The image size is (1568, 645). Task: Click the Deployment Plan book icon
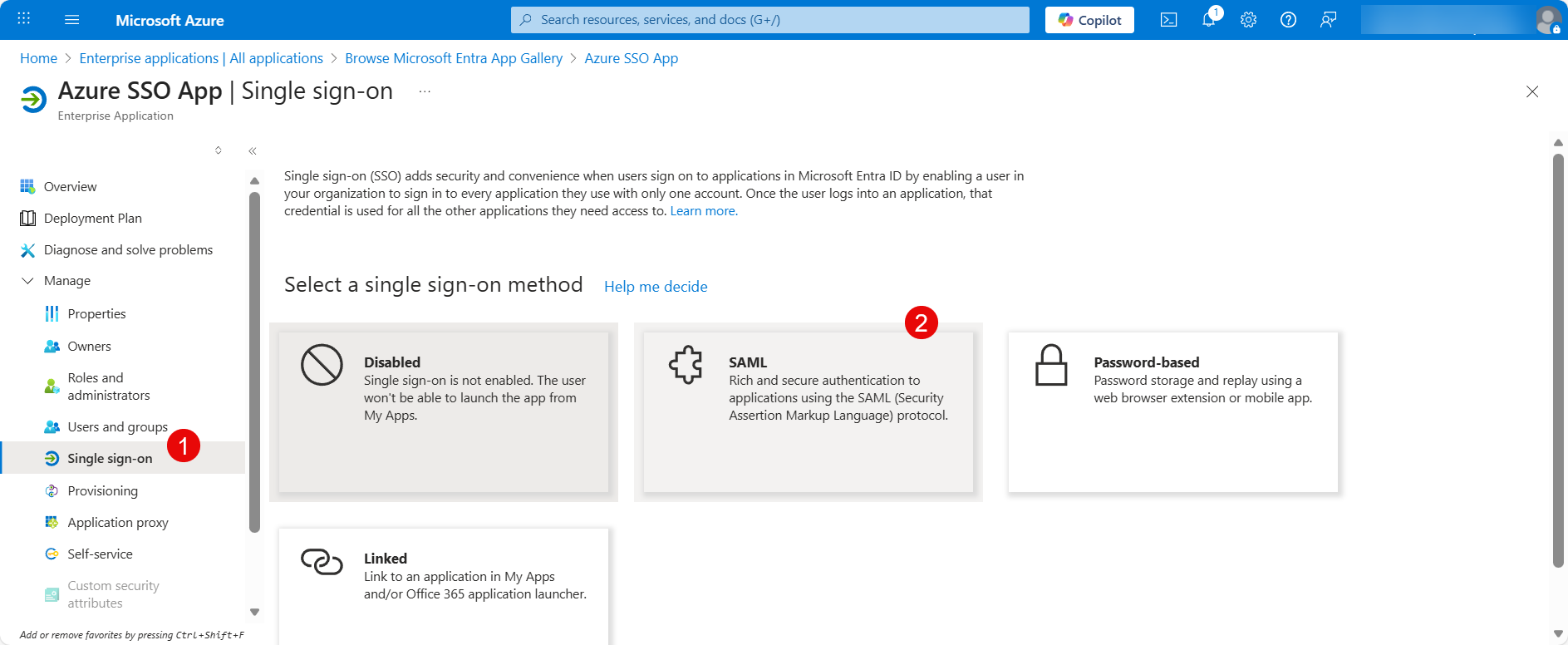27,218
